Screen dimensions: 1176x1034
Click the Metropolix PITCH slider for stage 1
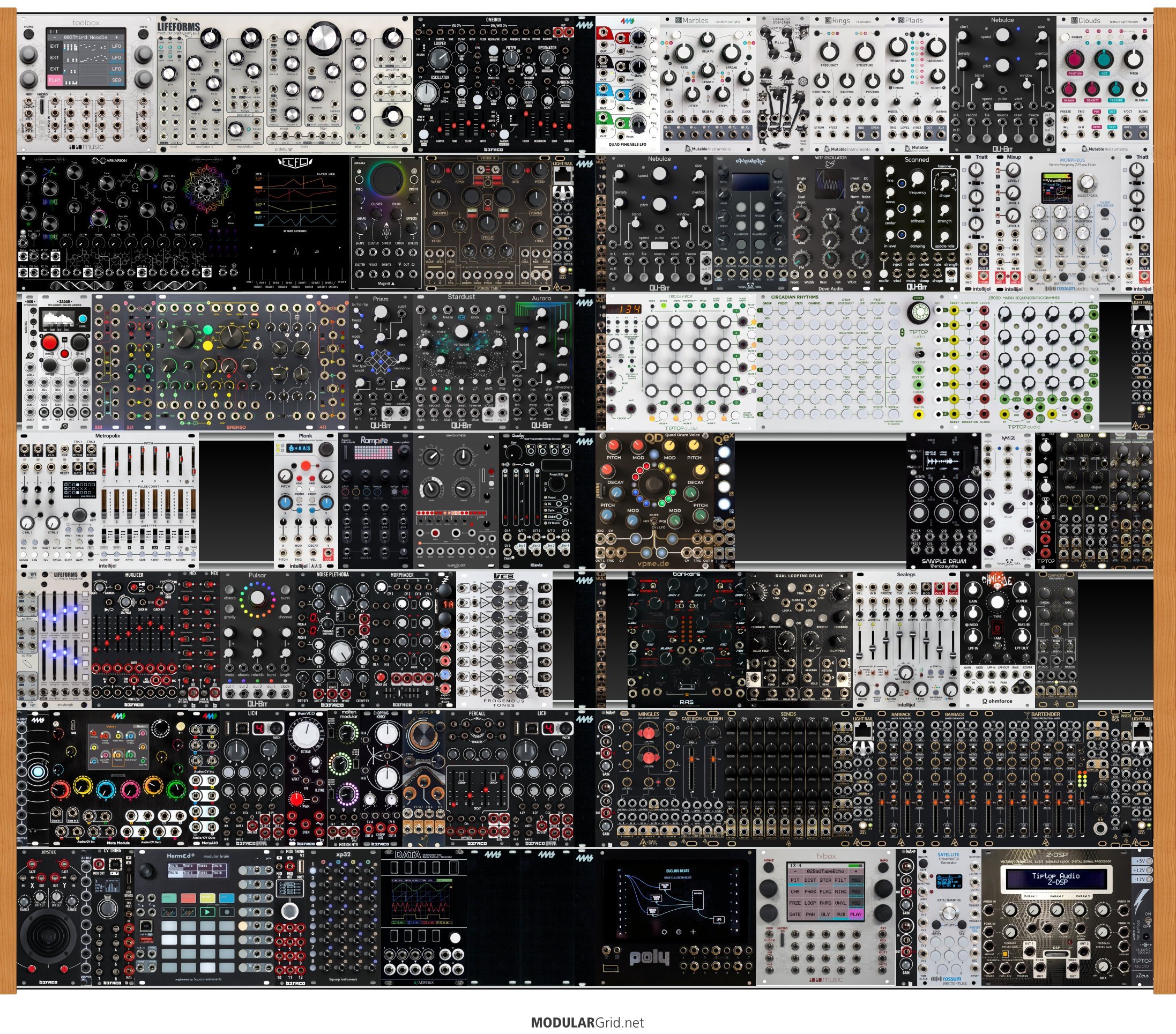(105, 461)
